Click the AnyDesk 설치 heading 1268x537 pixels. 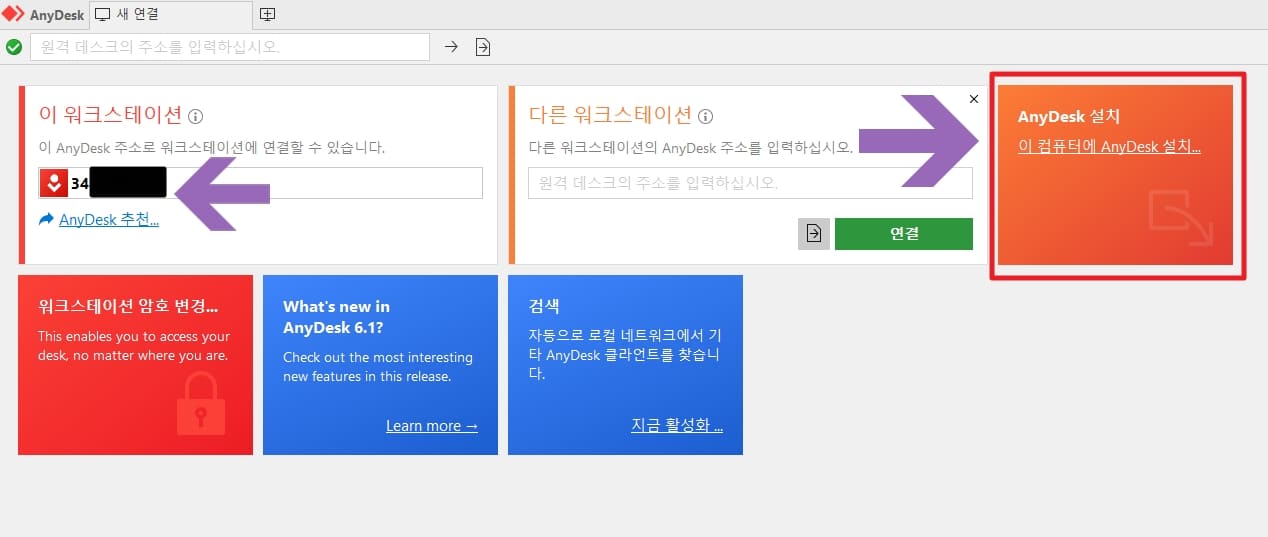click(x=1069, y=116)
